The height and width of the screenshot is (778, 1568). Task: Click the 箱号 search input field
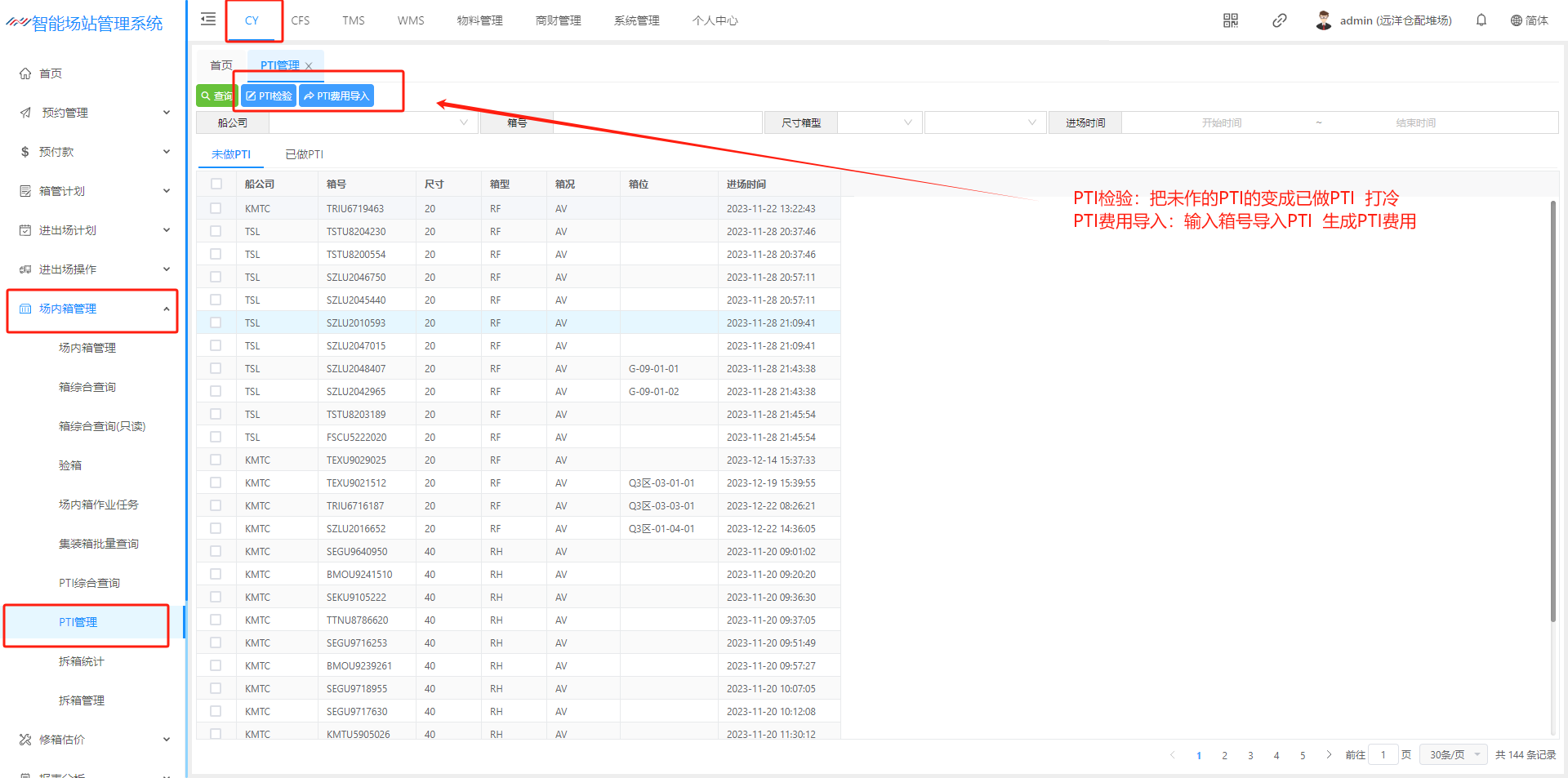[657, 122]
